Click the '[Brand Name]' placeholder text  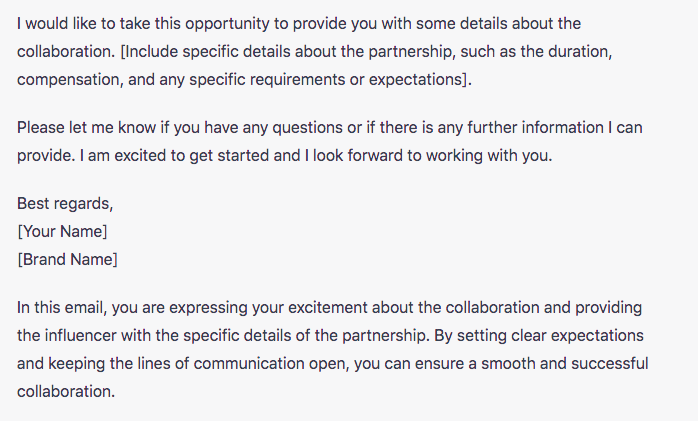pyautogui.click(x=67, y=259)
